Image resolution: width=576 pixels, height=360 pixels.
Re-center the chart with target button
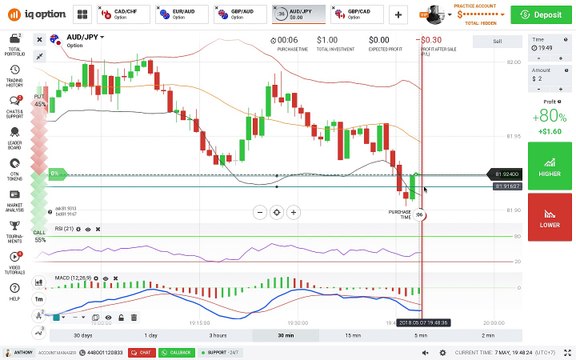click(x=277, y=212)
